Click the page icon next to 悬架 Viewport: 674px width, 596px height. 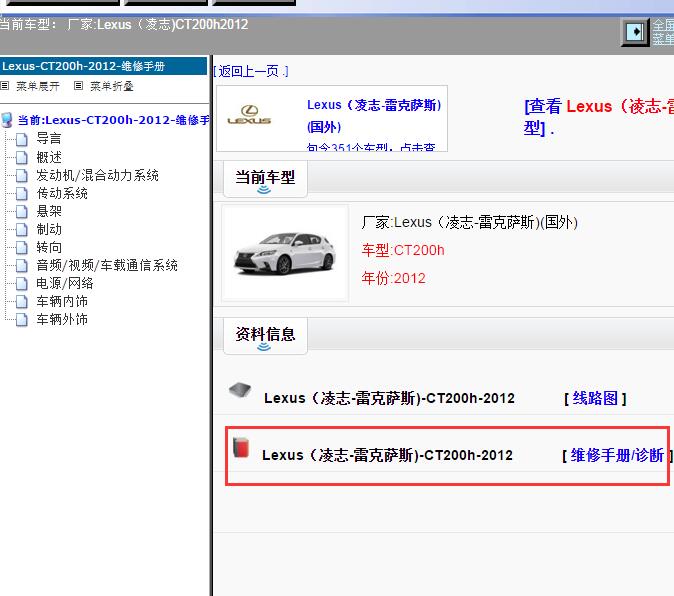(21, 211)
